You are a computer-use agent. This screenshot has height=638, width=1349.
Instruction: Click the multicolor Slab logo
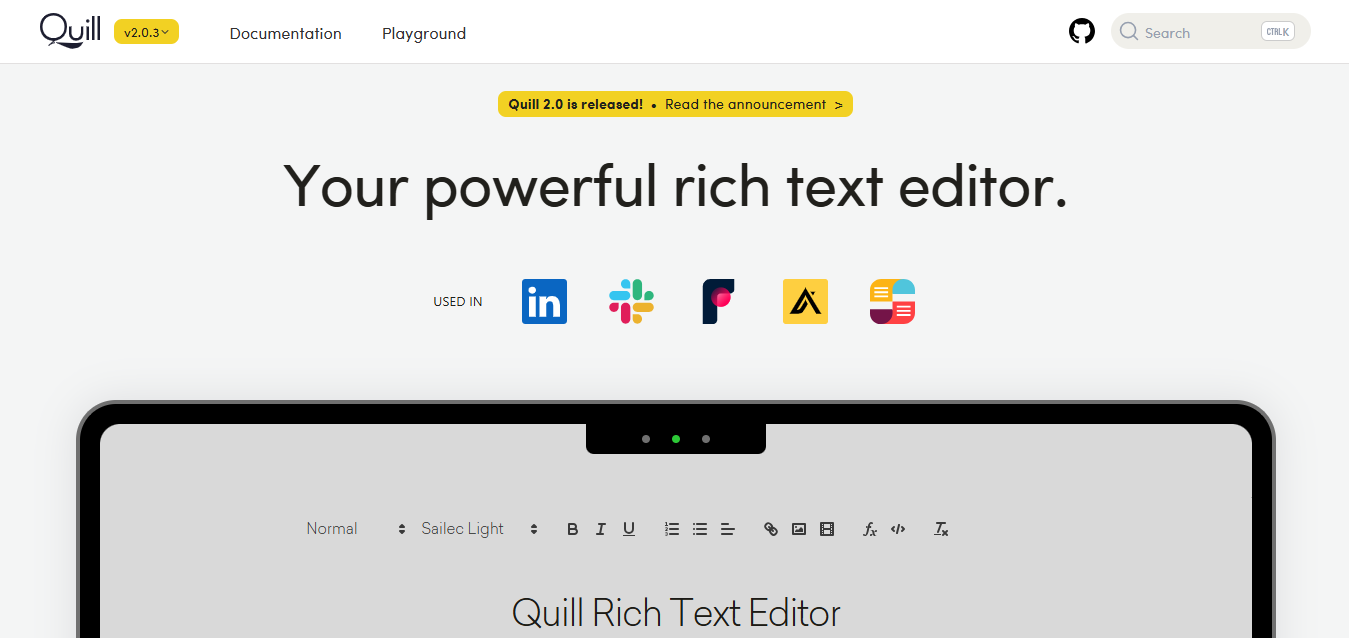click(x=892, y=301)
